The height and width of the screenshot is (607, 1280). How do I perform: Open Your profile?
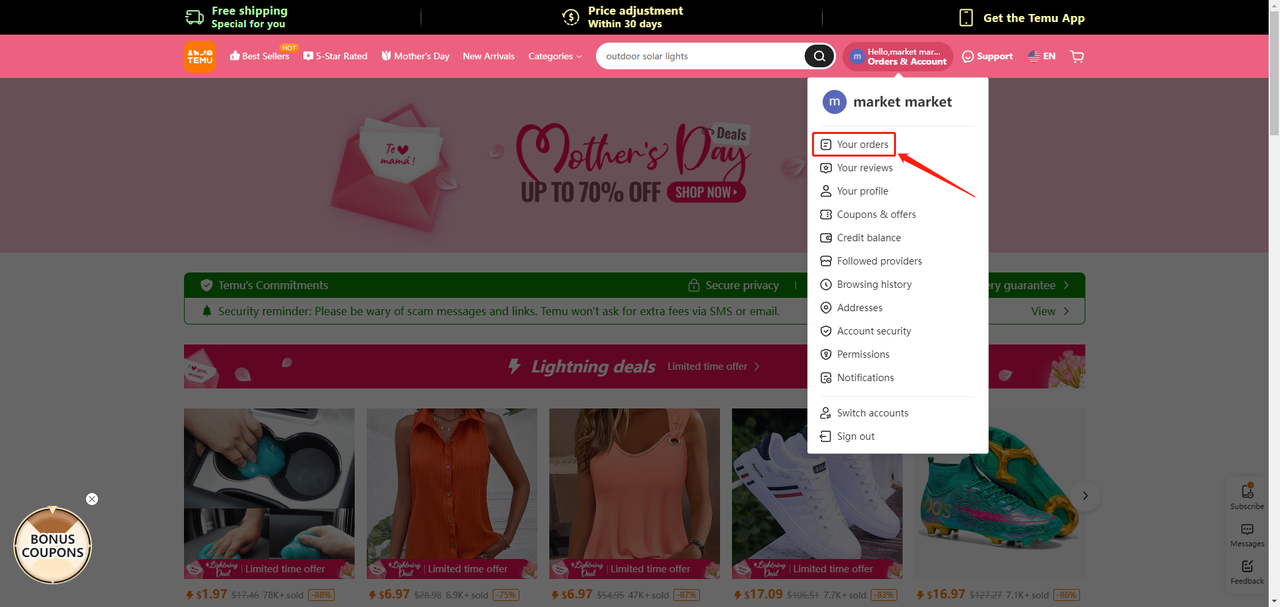(x=854, y=191)
